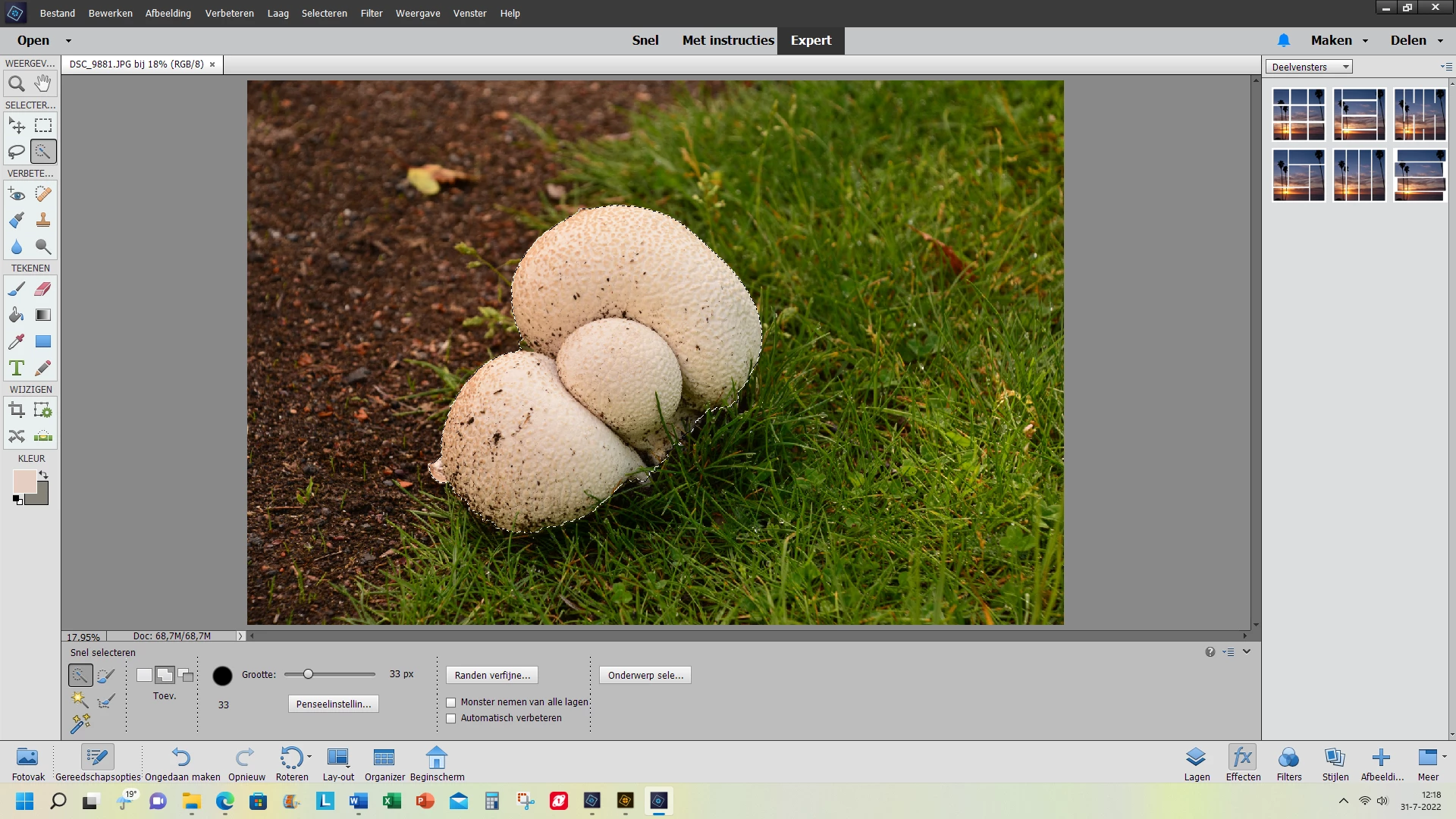Select the Red Eye Removal tool
This screenshot has height=819, width=1456.
coord(16,194)
